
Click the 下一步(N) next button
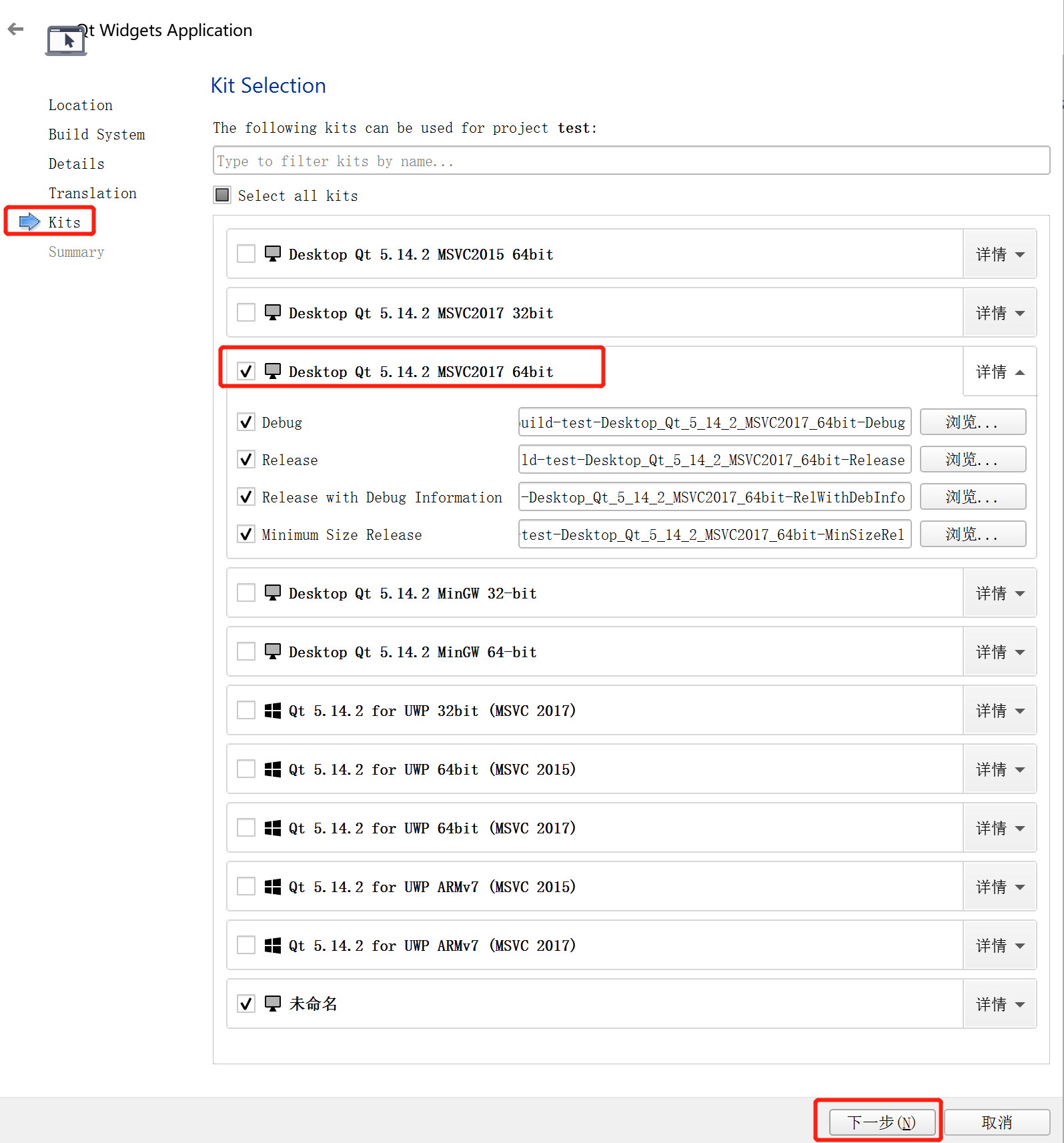tap(882, 1122)
